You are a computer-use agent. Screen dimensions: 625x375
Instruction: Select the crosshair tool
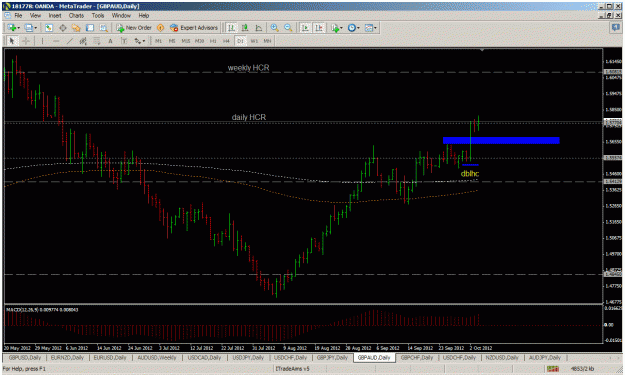point(26,41)
